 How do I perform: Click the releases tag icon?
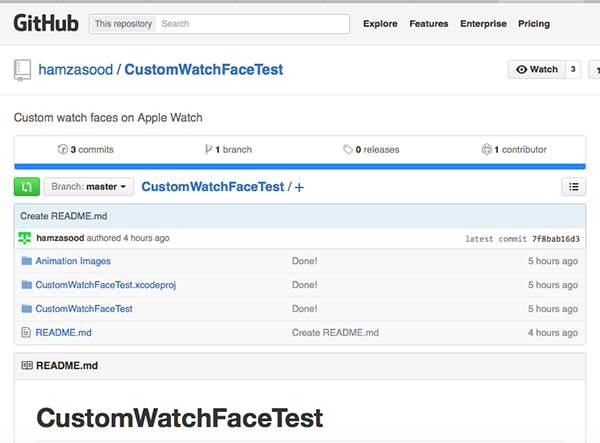pyautogui.click(x=347, y=149)
